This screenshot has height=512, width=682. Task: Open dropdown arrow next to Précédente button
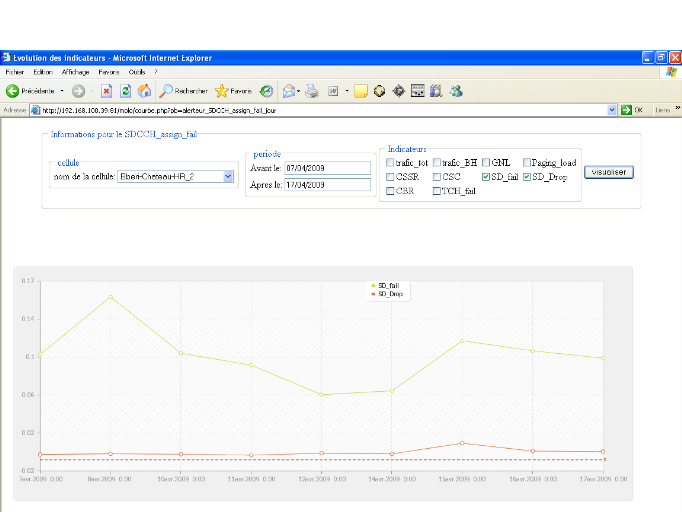tap(62, 91)
